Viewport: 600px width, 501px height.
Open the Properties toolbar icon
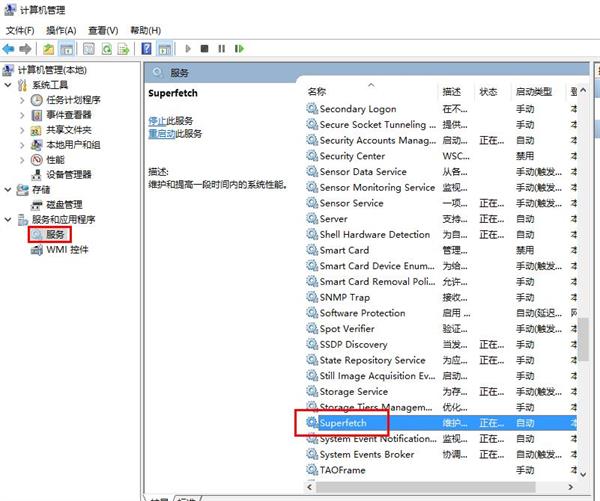(89, 49)
